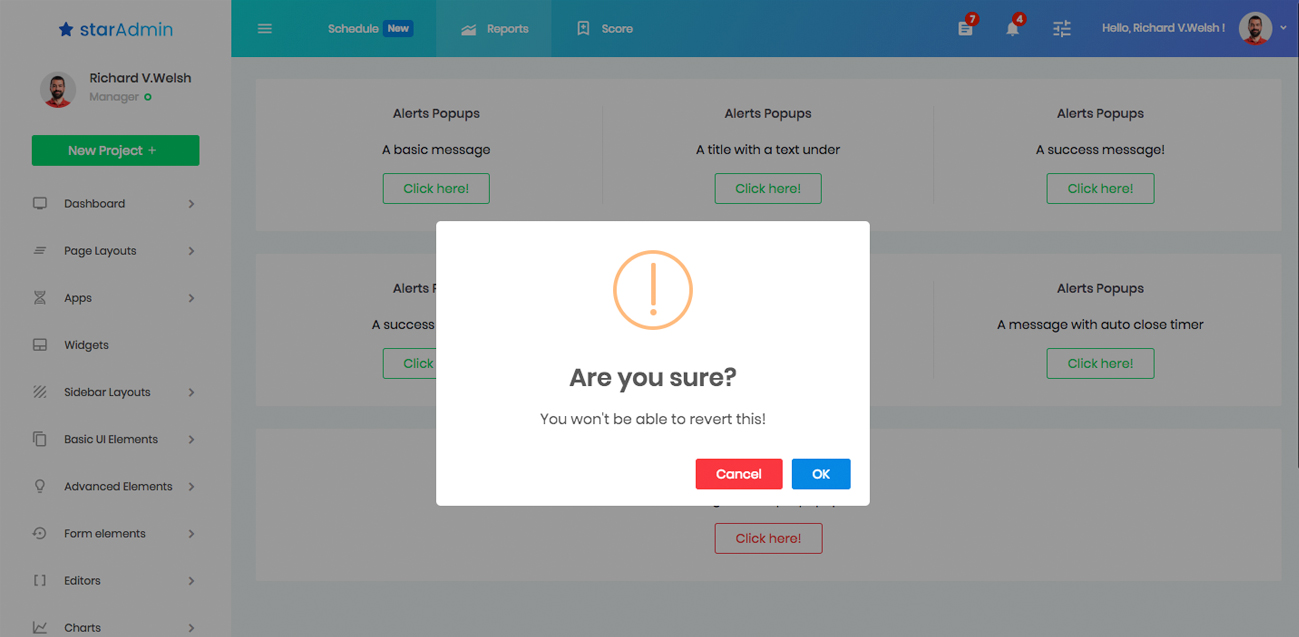Click the green New Project button
This screenshot has width=1299, height=637.
(115, 150)
